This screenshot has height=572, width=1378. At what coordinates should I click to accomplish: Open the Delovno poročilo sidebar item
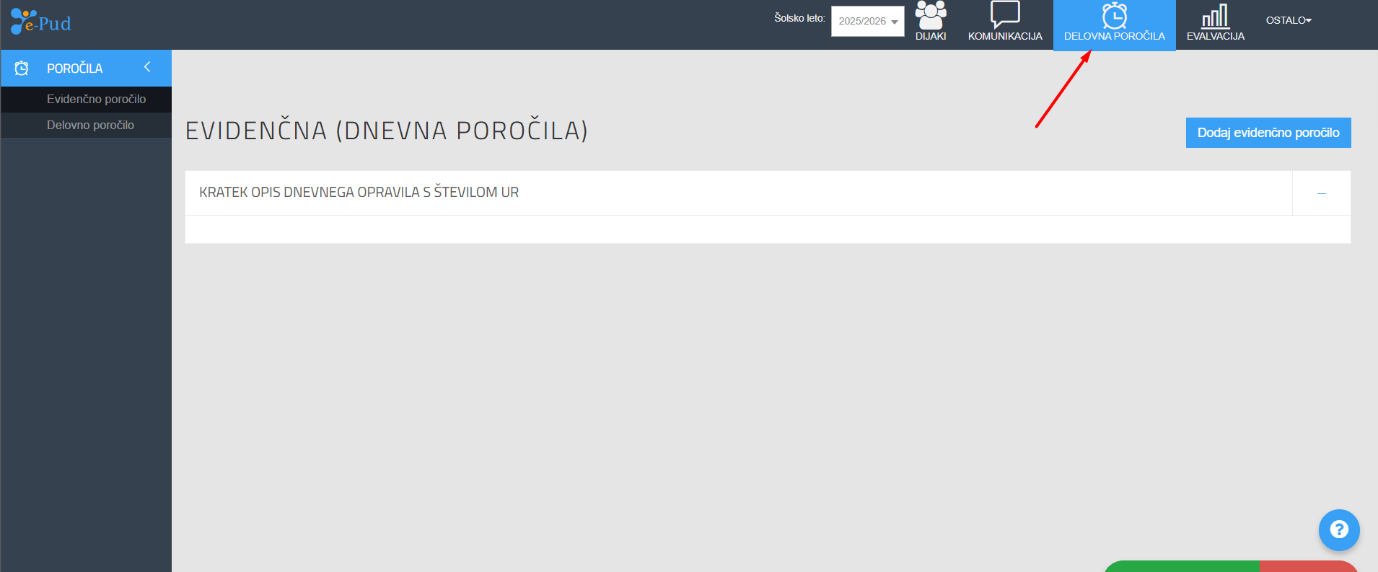pos(86,125)
